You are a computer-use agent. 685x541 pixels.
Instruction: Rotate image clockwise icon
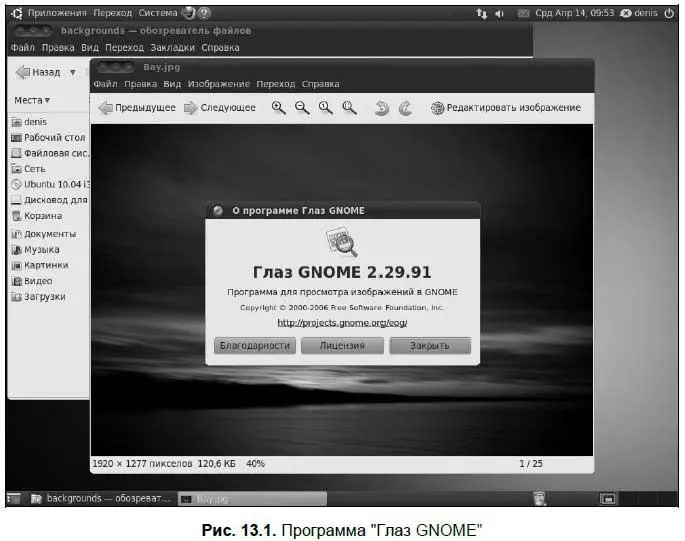(405, 108)
